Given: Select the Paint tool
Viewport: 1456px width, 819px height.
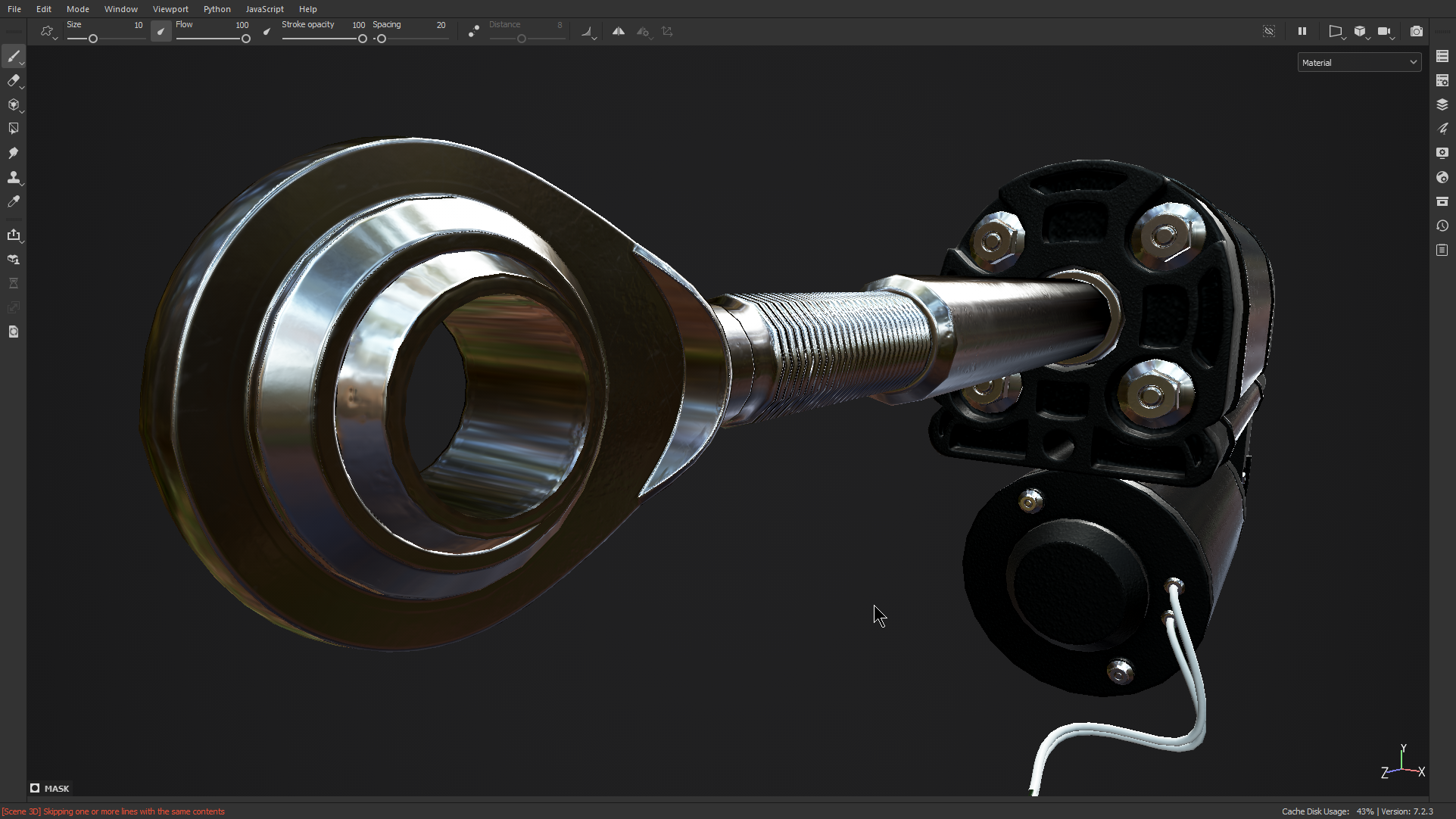Looking at the screenshot, I should (x=14, y=57).
